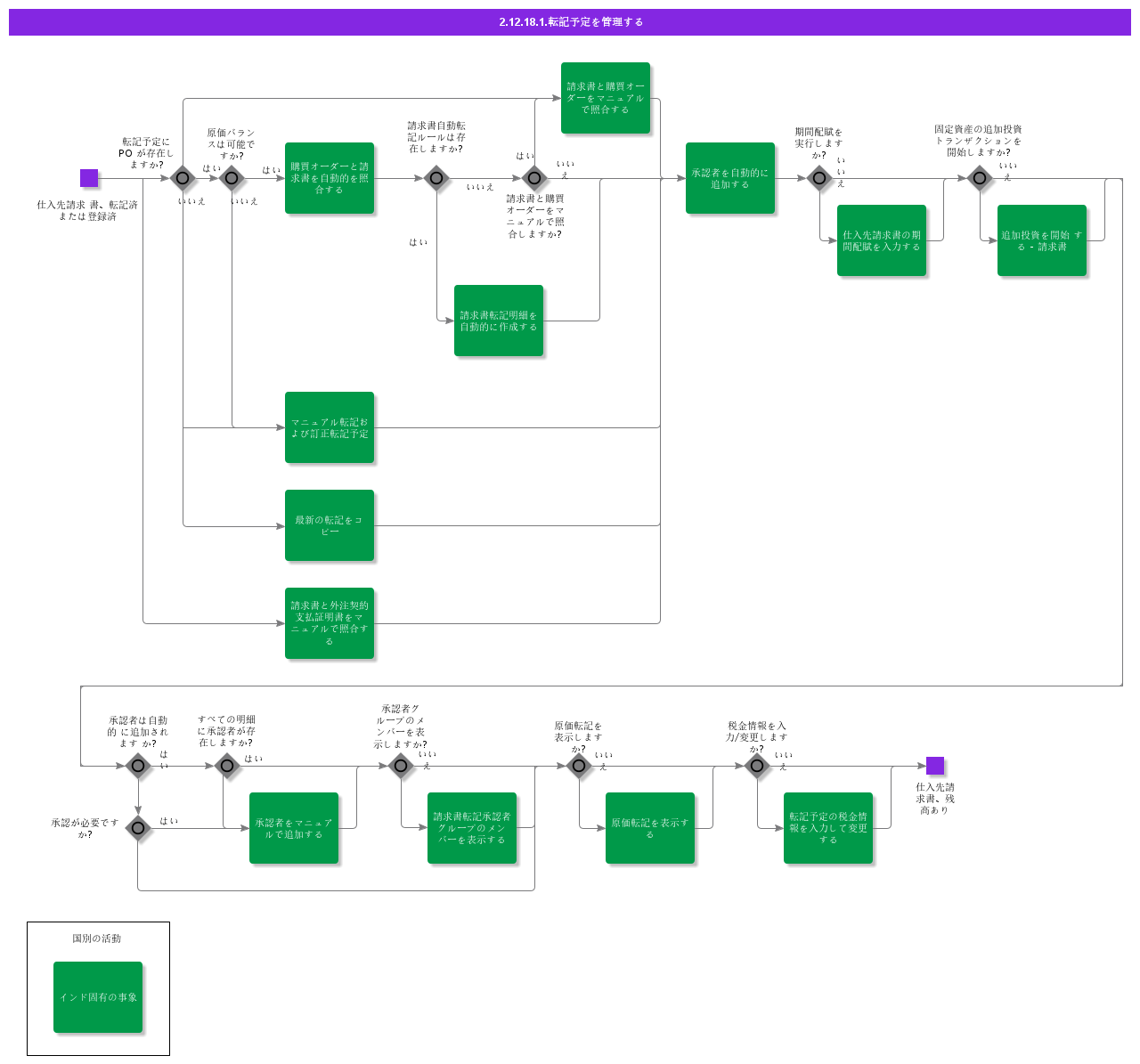Screen dimensions: 1140x1064
Task: Click the 承認が必要ですか? gateway diamond
Action: [138, 828]
